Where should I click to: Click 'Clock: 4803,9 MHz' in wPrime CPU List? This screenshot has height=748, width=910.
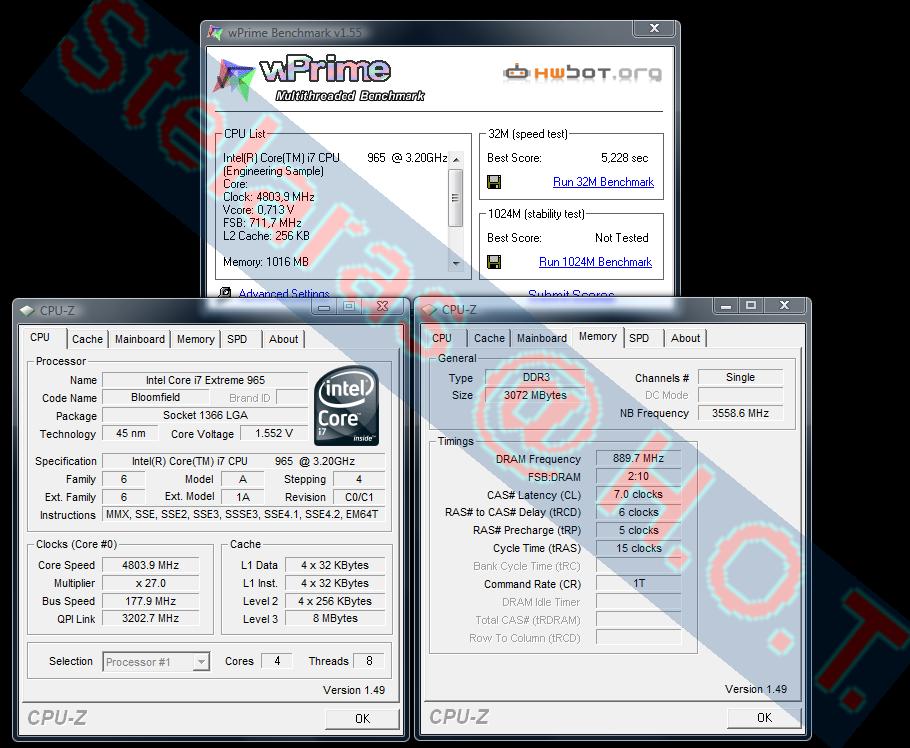pyautogui.click(x=269, y=197)
